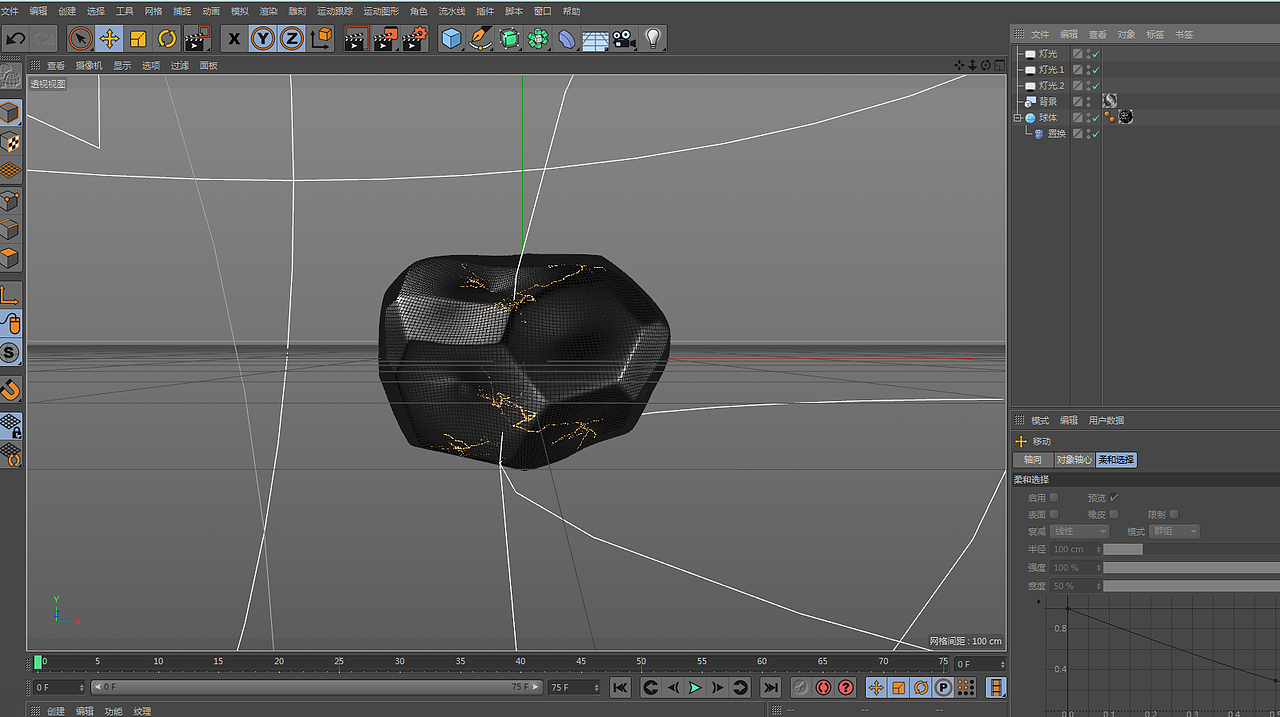
Task: Click the 宽度 slider bar
Action: tap(1191, 585)
